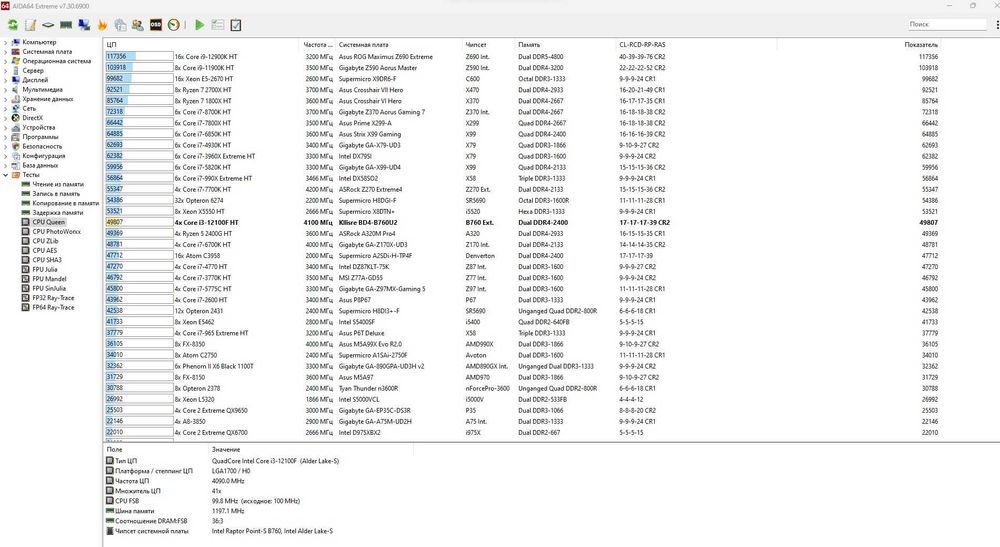Select the CPU AES benchmark
The image size is (1000, 547).
tap(45, 251)
